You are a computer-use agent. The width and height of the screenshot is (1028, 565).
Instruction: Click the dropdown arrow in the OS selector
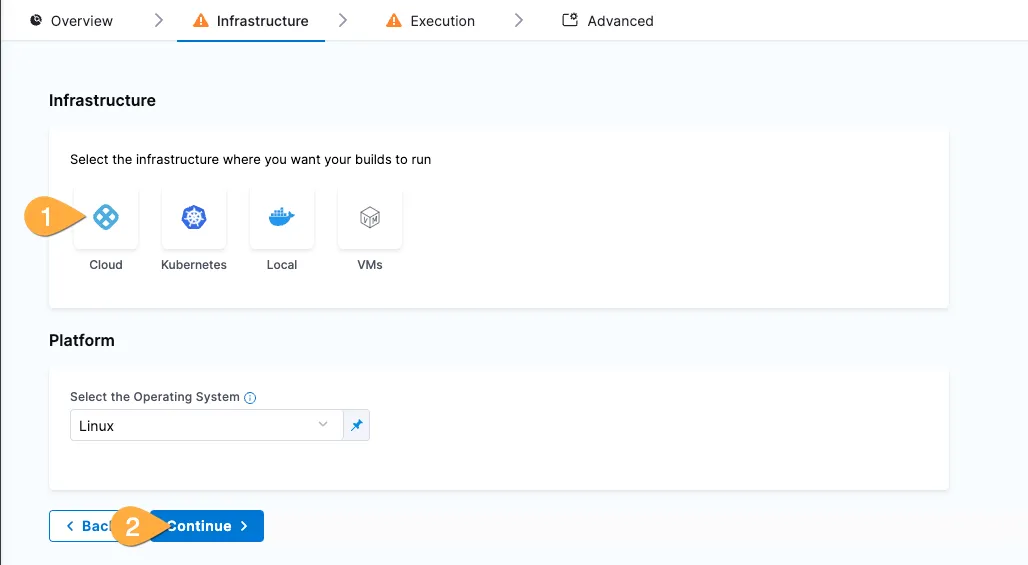coord(323,425)
